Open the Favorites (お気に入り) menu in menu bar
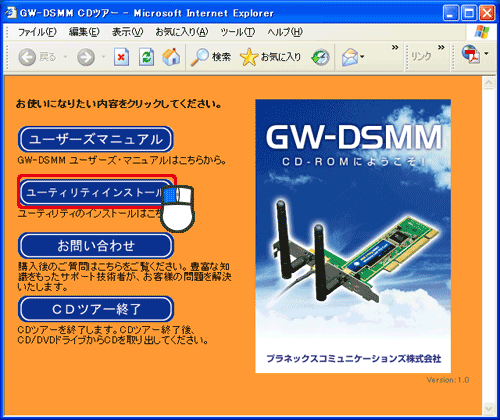This screenshot has height=420, width=500. 182,32
